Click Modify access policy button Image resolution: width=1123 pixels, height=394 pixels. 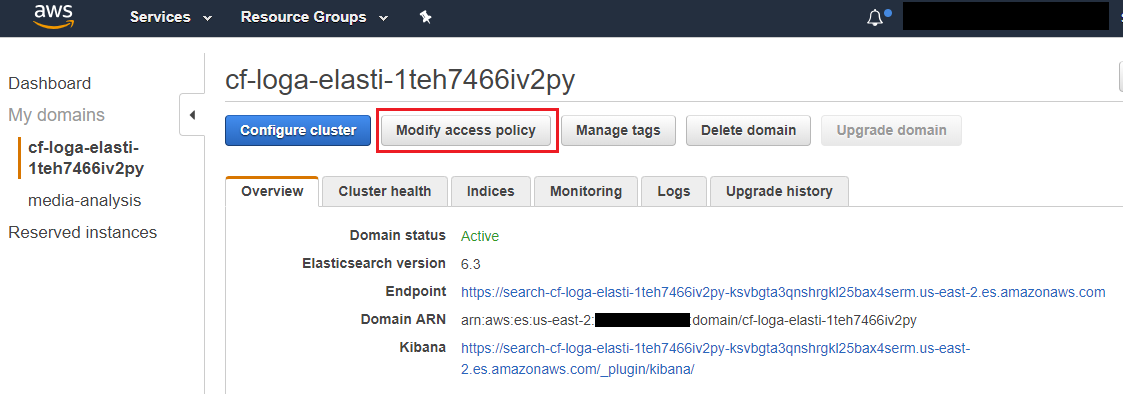tap(466, 130)
